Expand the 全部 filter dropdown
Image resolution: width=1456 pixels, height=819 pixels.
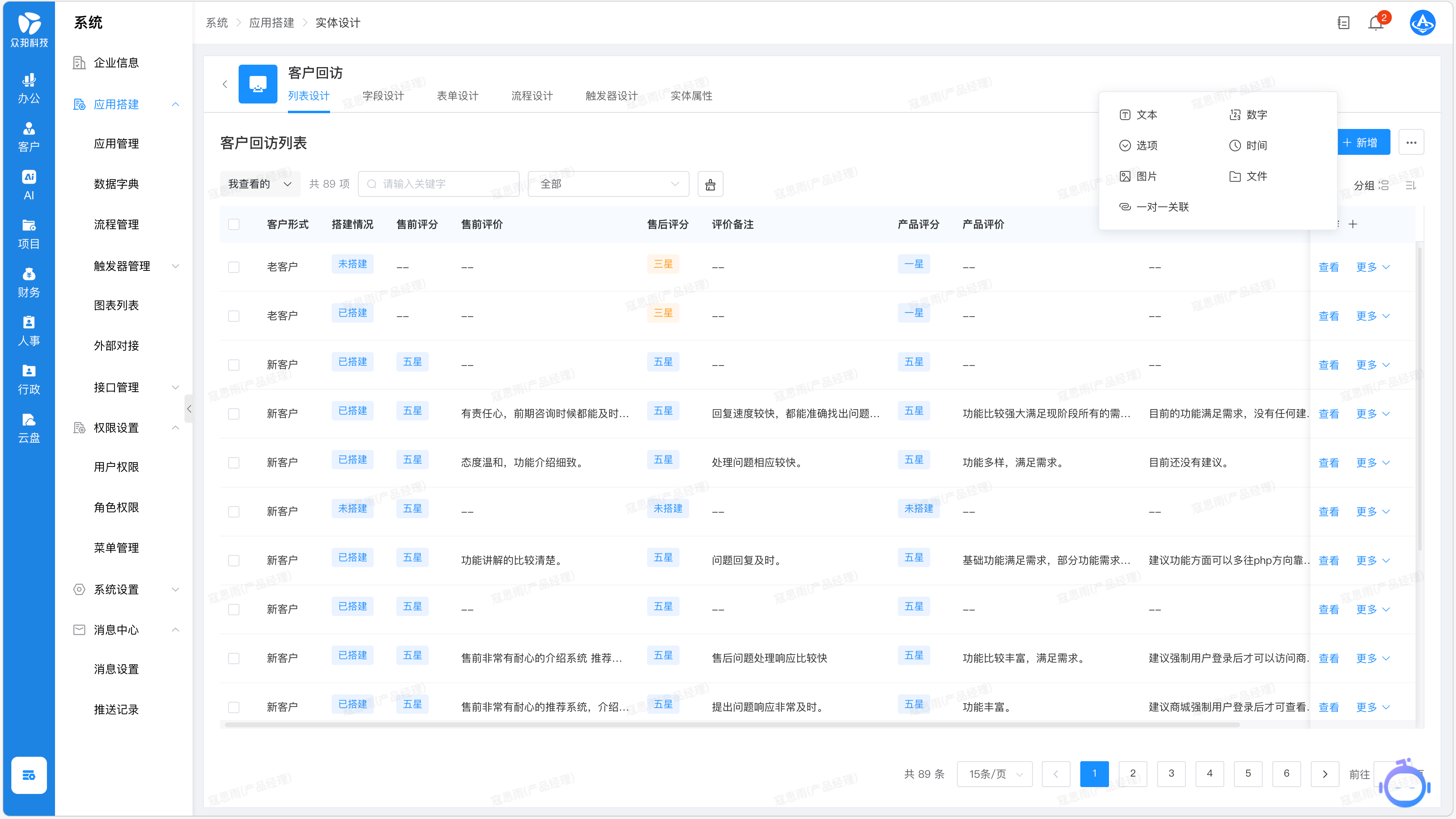(608, 184)
